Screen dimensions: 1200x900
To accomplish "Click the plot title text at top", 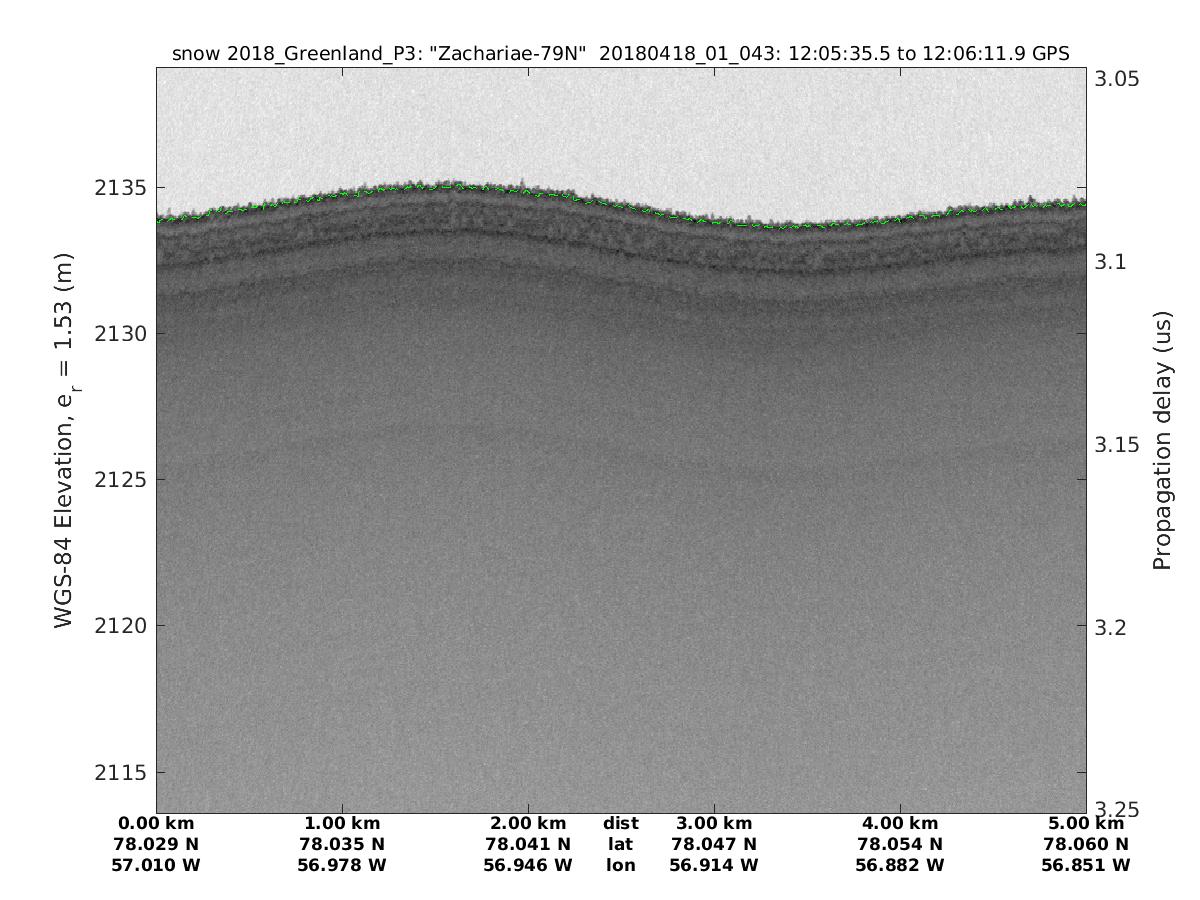I will tap(621, 54).
